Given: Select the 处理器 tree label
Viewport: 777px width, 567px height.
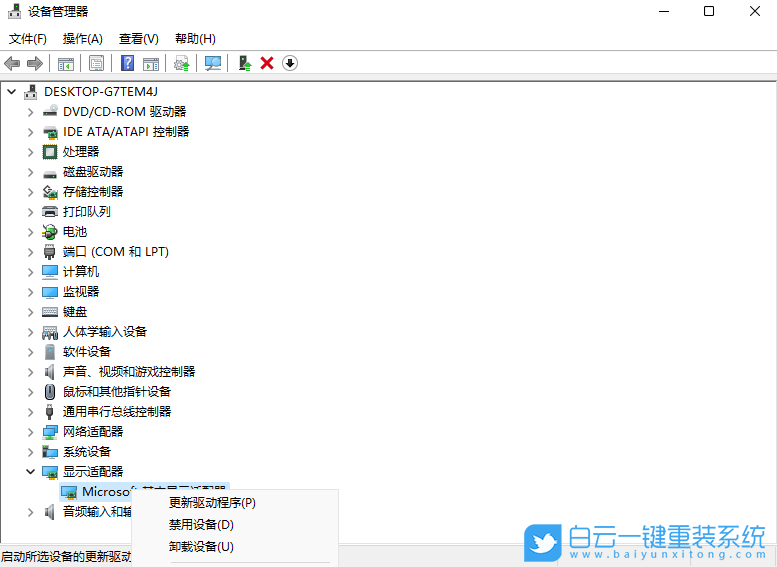Looking at the screenshot, I should point(81,152).
